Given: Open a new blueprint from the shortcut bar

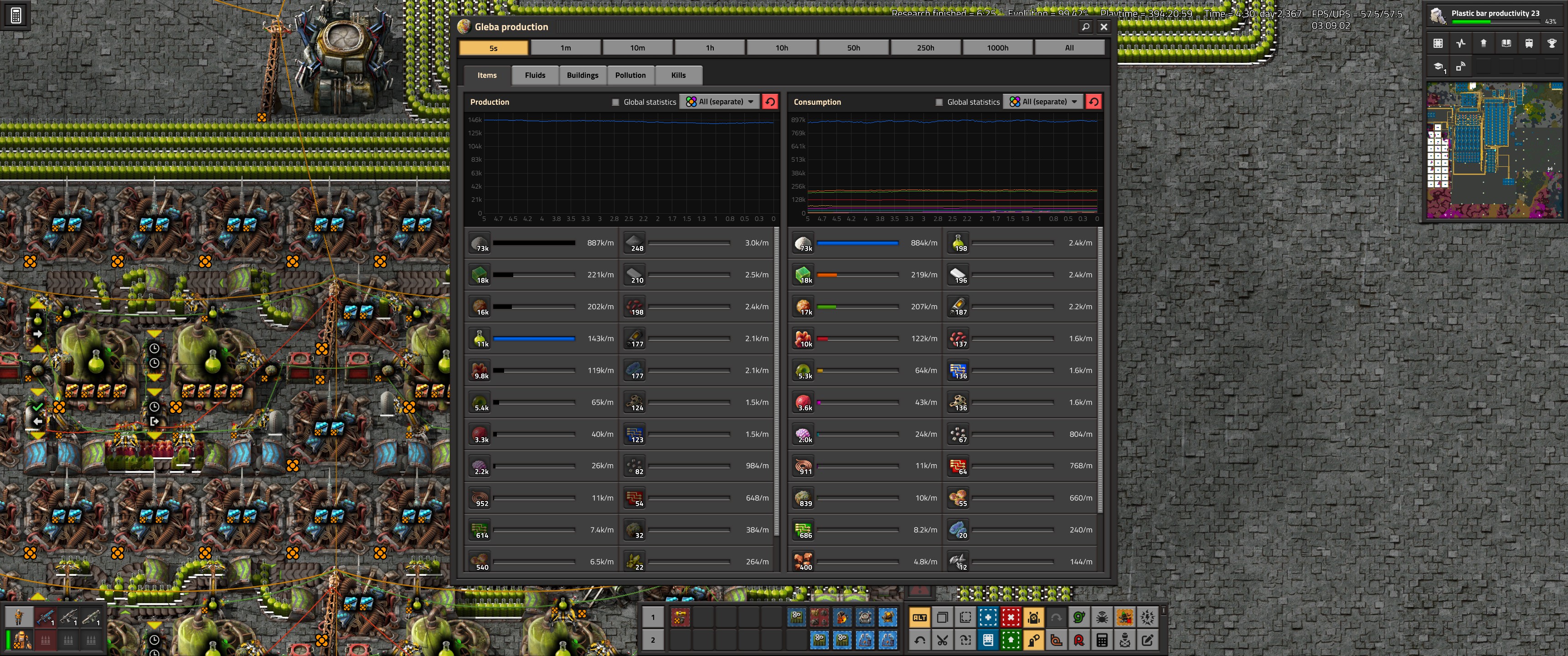Looking at the screenshot, I should 988,618.
